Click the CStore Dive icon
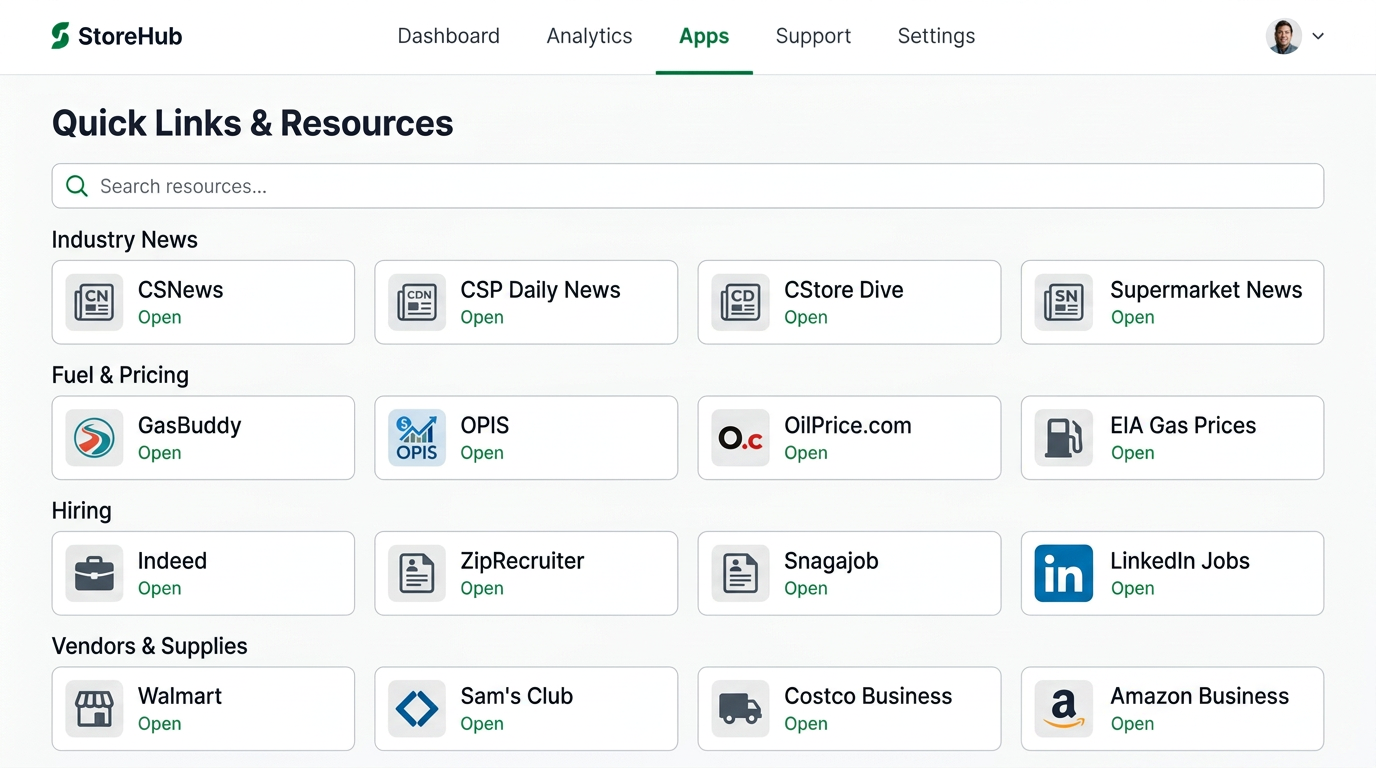This screenshot has height=768, width=1376. (741, 302)
